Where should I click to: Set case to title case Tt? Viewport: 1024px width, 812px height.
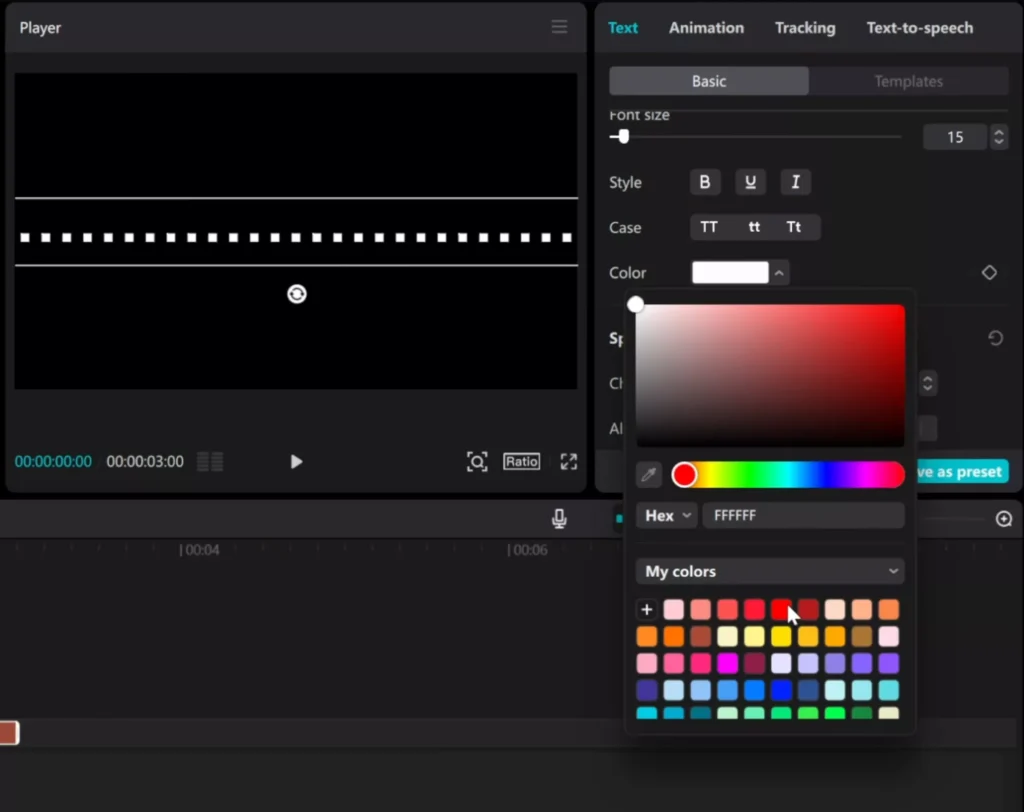pyautogui.click(x=793, y=227)
